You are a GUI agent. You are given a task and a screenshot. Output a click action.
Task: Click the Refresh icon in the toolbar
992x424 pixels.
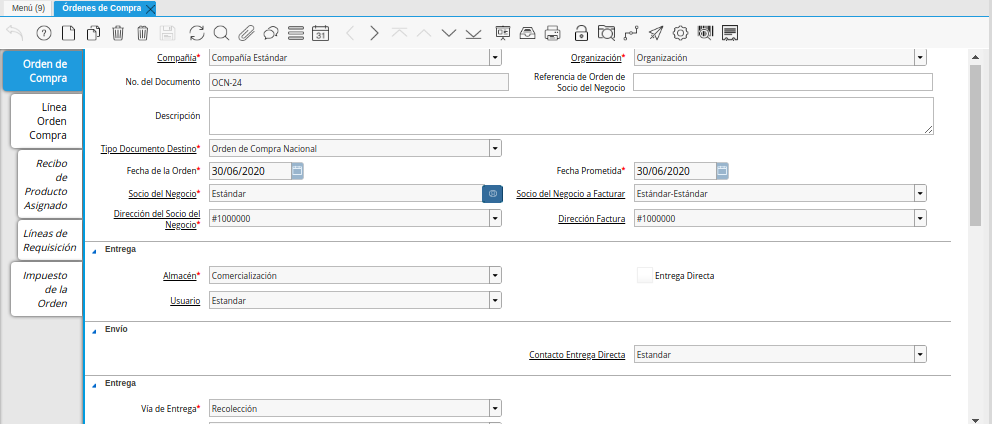point(196,33)
